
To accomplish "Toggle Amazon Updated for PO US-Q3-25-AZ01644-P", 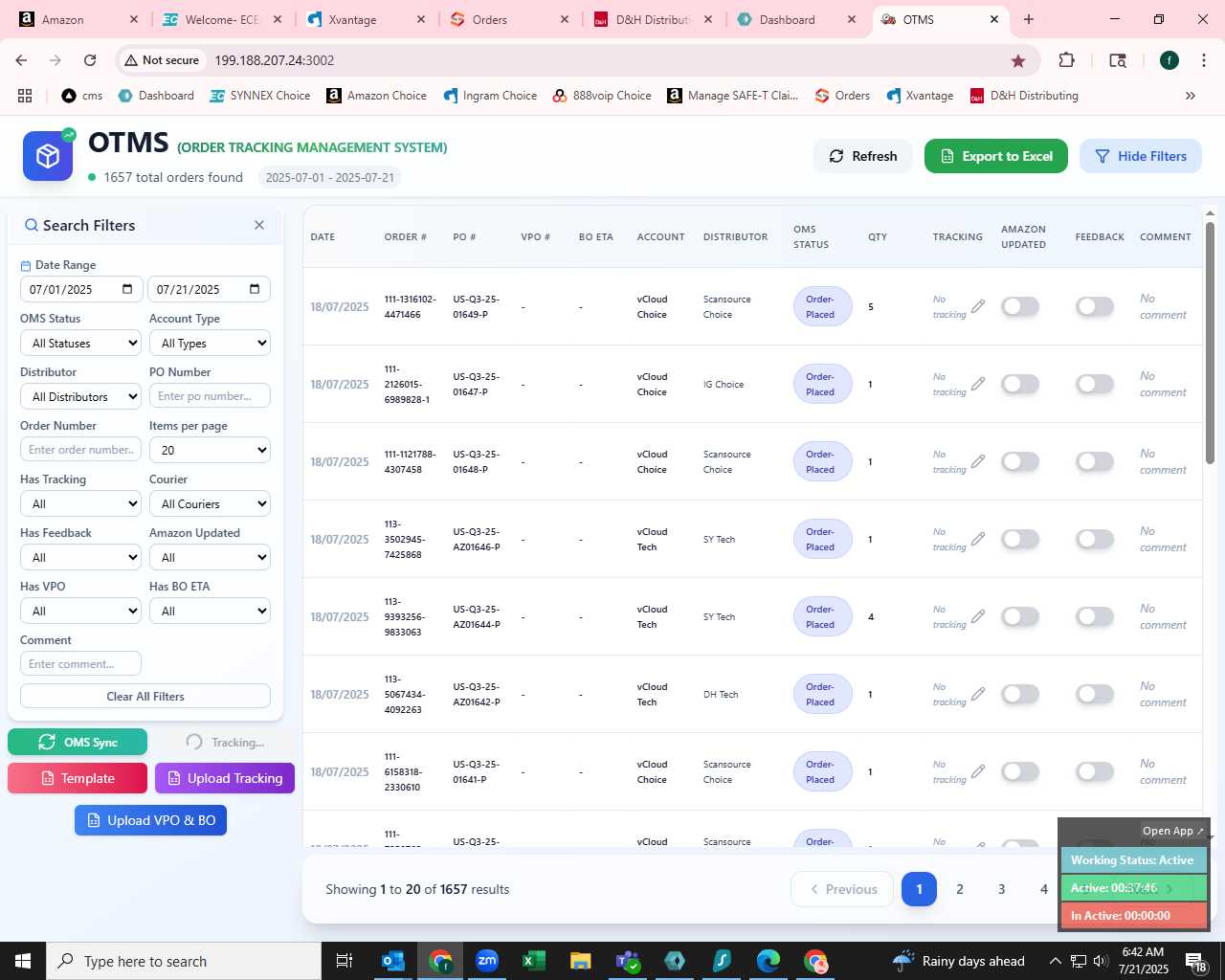I will [x=1020, y=616].
